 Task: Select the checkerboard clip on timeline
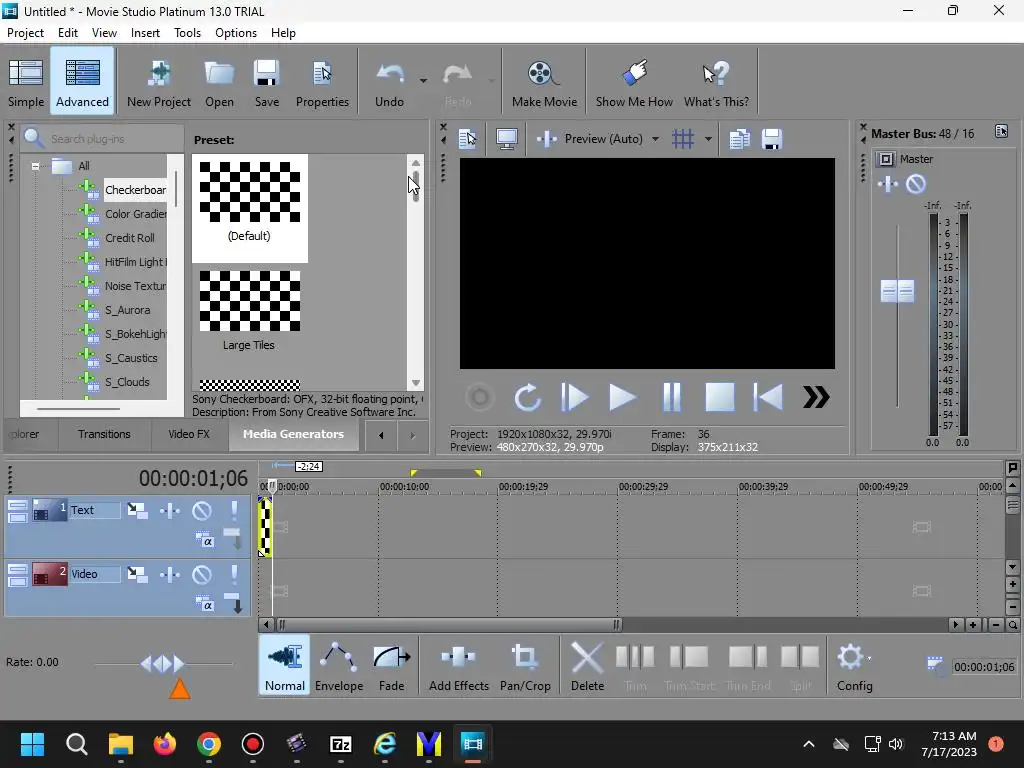(x=265, y=526)
